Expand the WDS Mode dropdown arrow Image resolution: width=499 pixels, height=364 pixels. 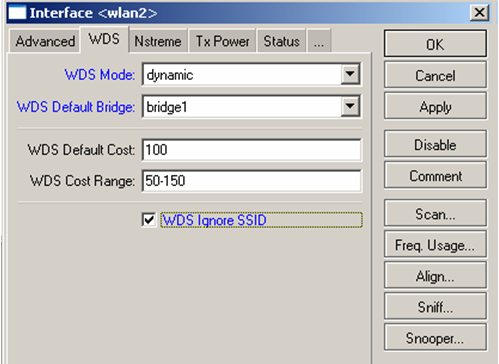tap(350, 74)
